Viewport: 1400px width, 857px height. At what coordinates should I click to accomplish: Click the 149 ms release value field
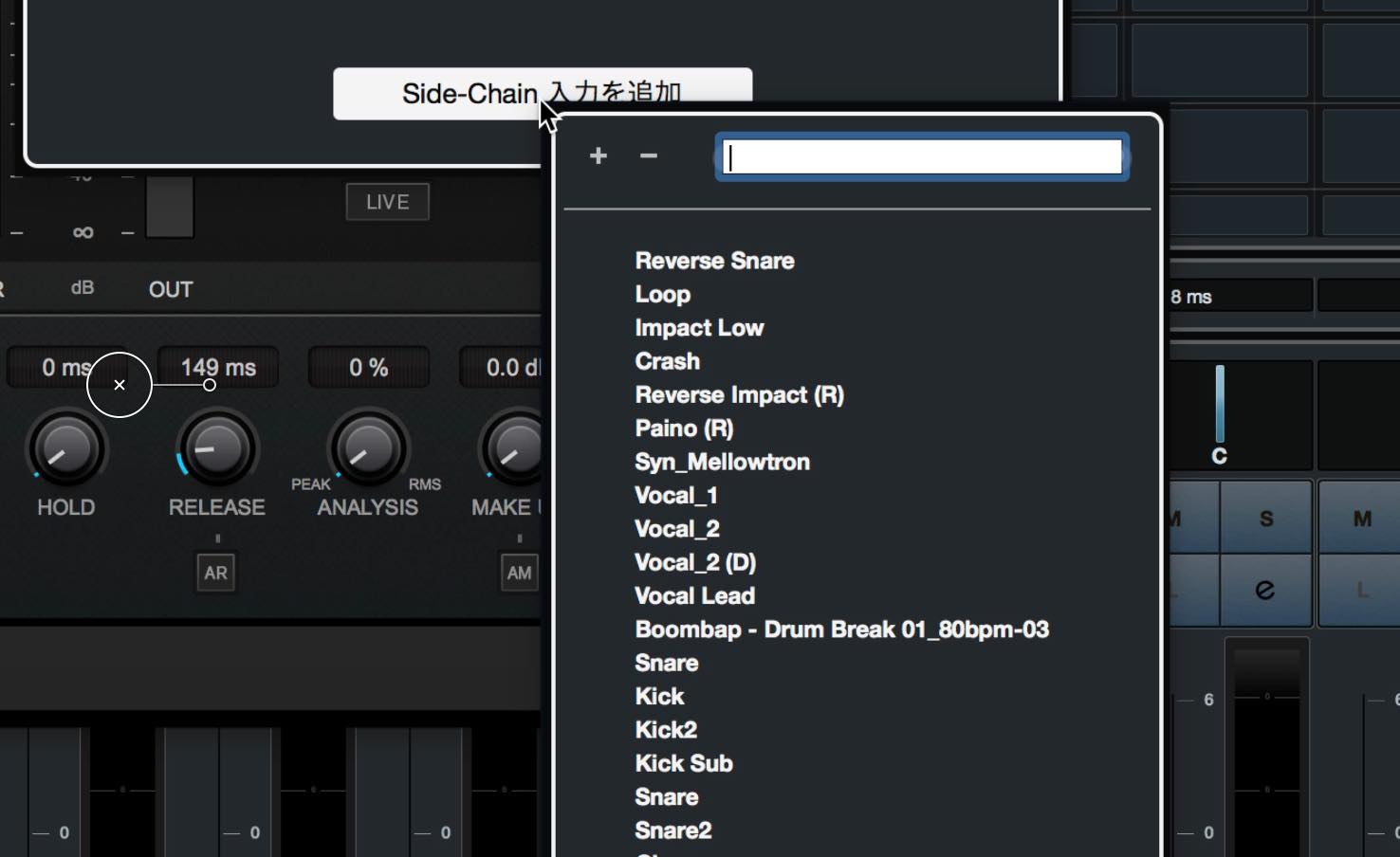click(x=218, y=368)
